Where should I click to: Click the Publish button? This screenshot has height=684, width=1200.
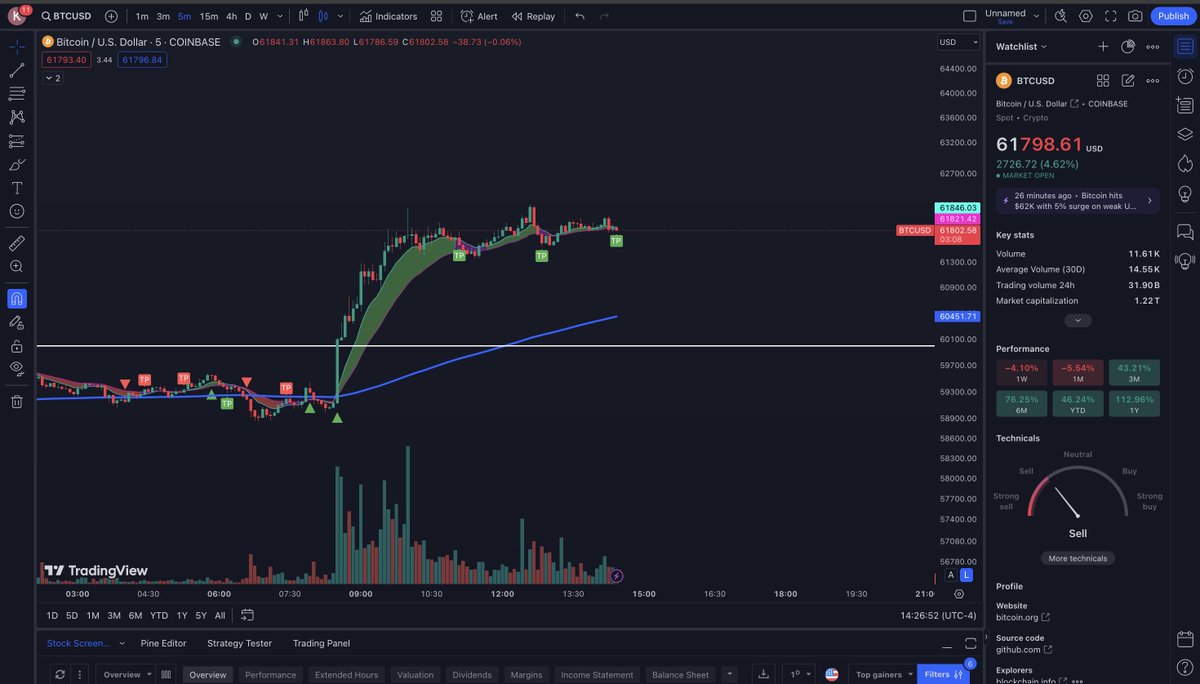click(x=1173, y=16)
